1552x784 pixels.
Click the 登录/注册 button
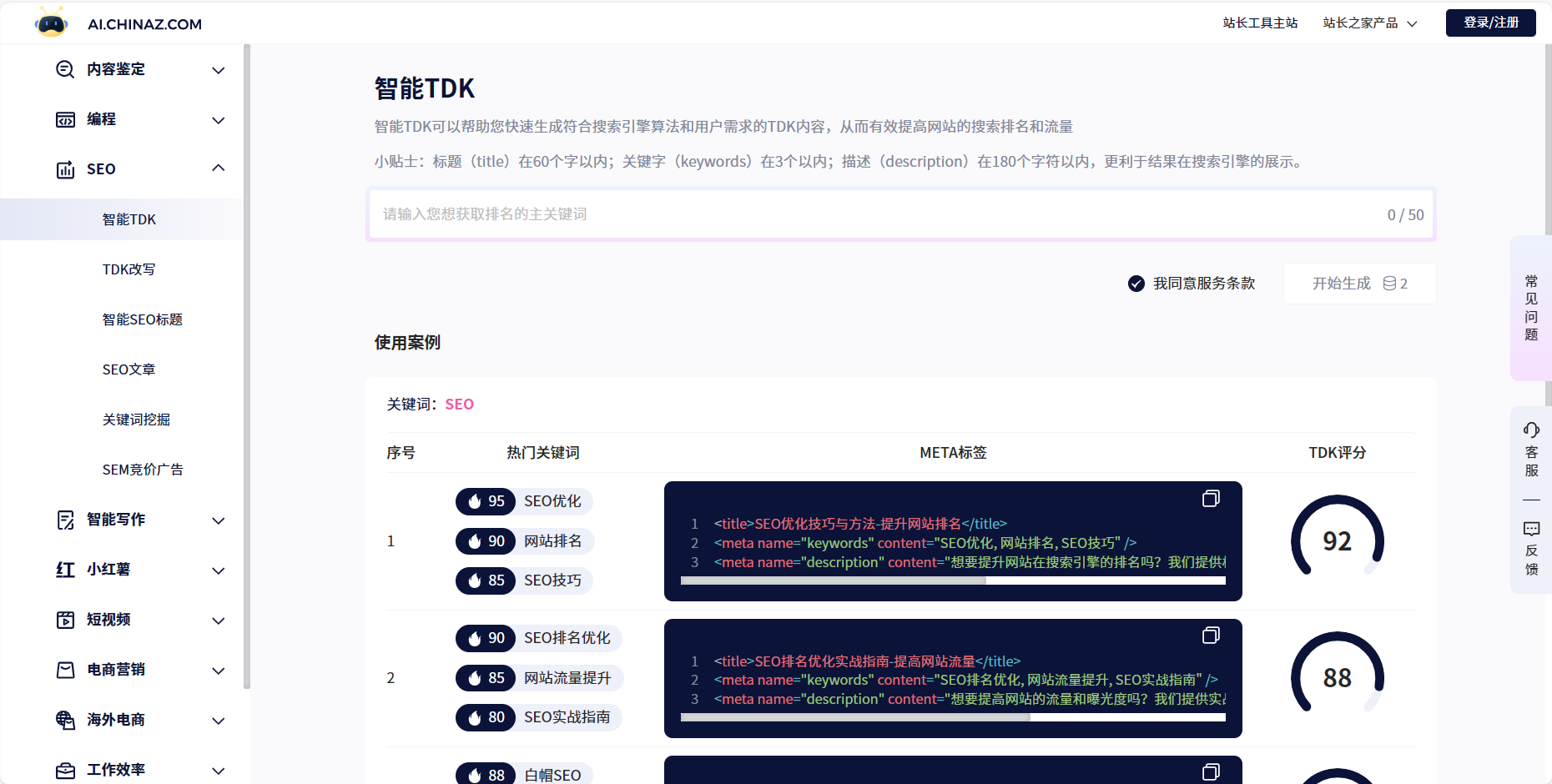1490,23
